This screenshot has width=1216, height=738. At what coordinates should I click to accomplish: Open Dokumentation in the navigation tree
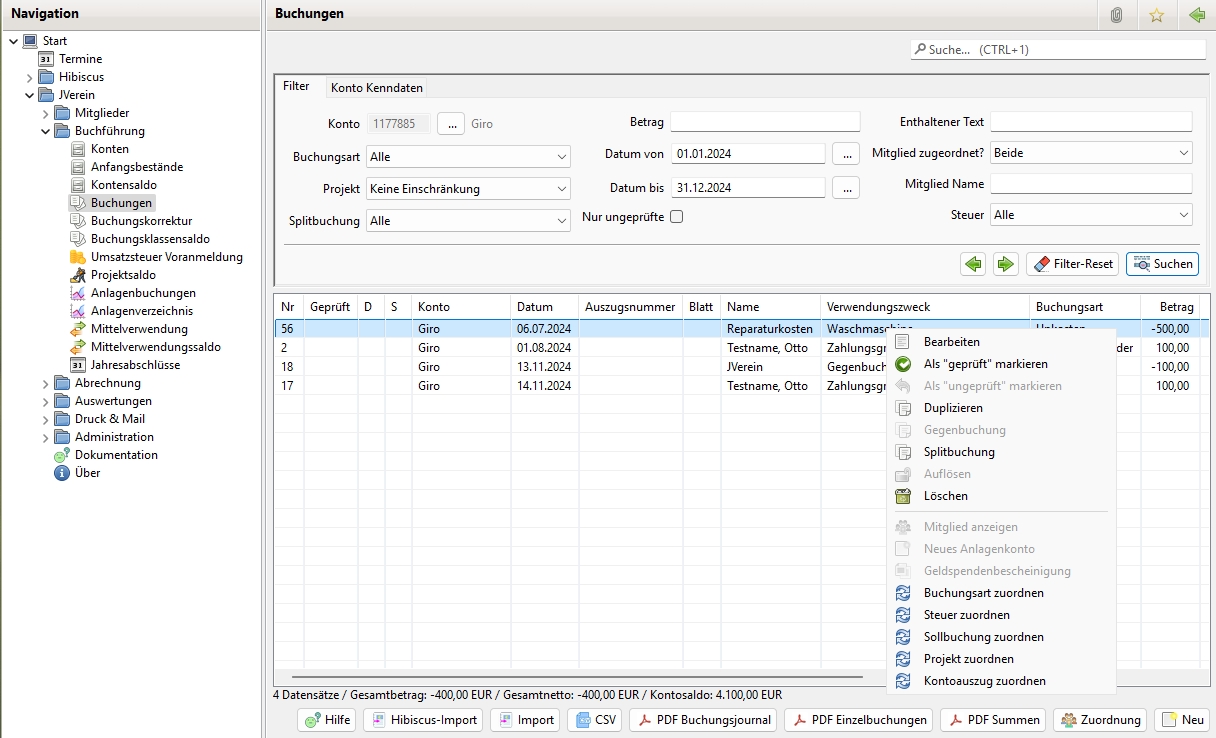[116, 455]
